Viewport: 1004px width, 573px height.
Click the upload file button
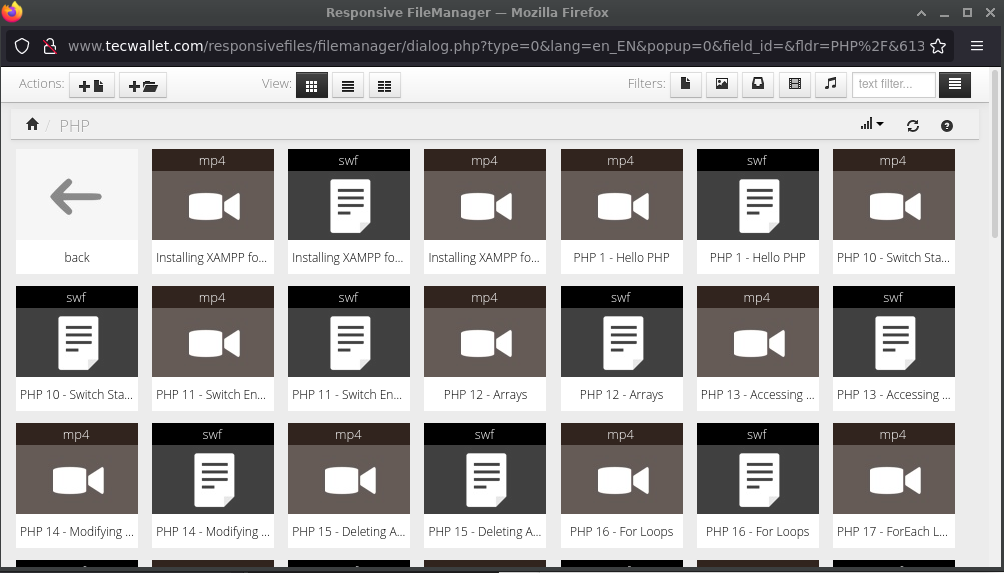(91, 85)
